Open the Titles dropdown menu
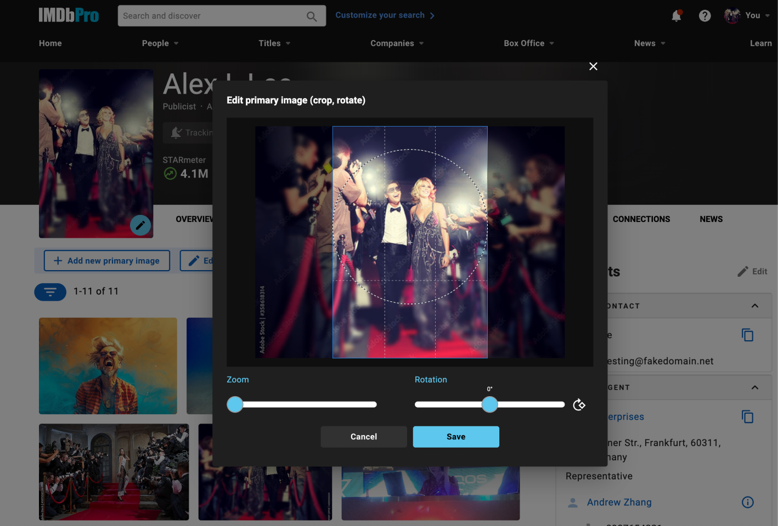 point(274,43)
